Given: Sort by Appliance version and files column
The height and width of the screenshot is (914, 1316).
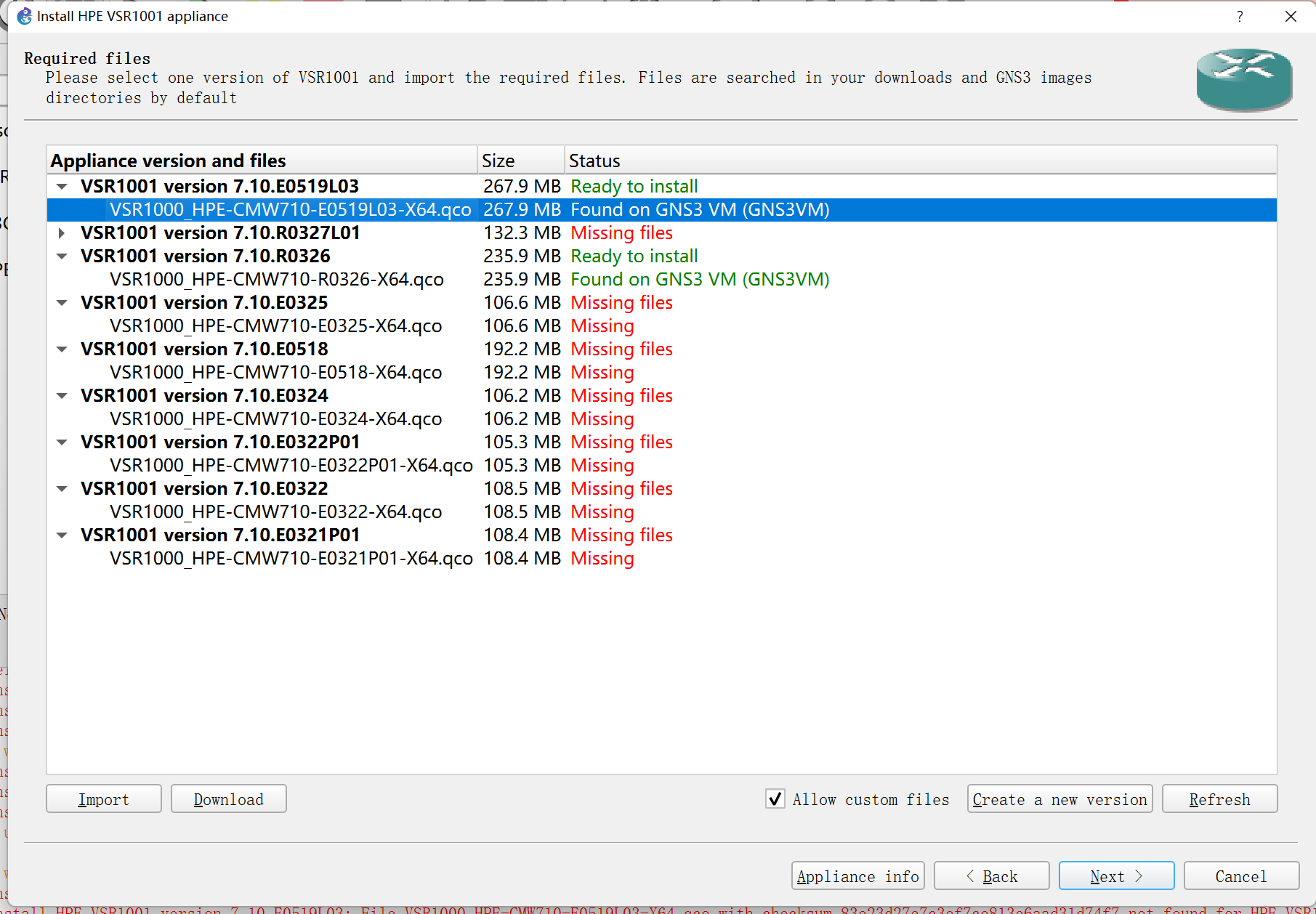Looking at the screenshot, I should [x=262, y=161].
